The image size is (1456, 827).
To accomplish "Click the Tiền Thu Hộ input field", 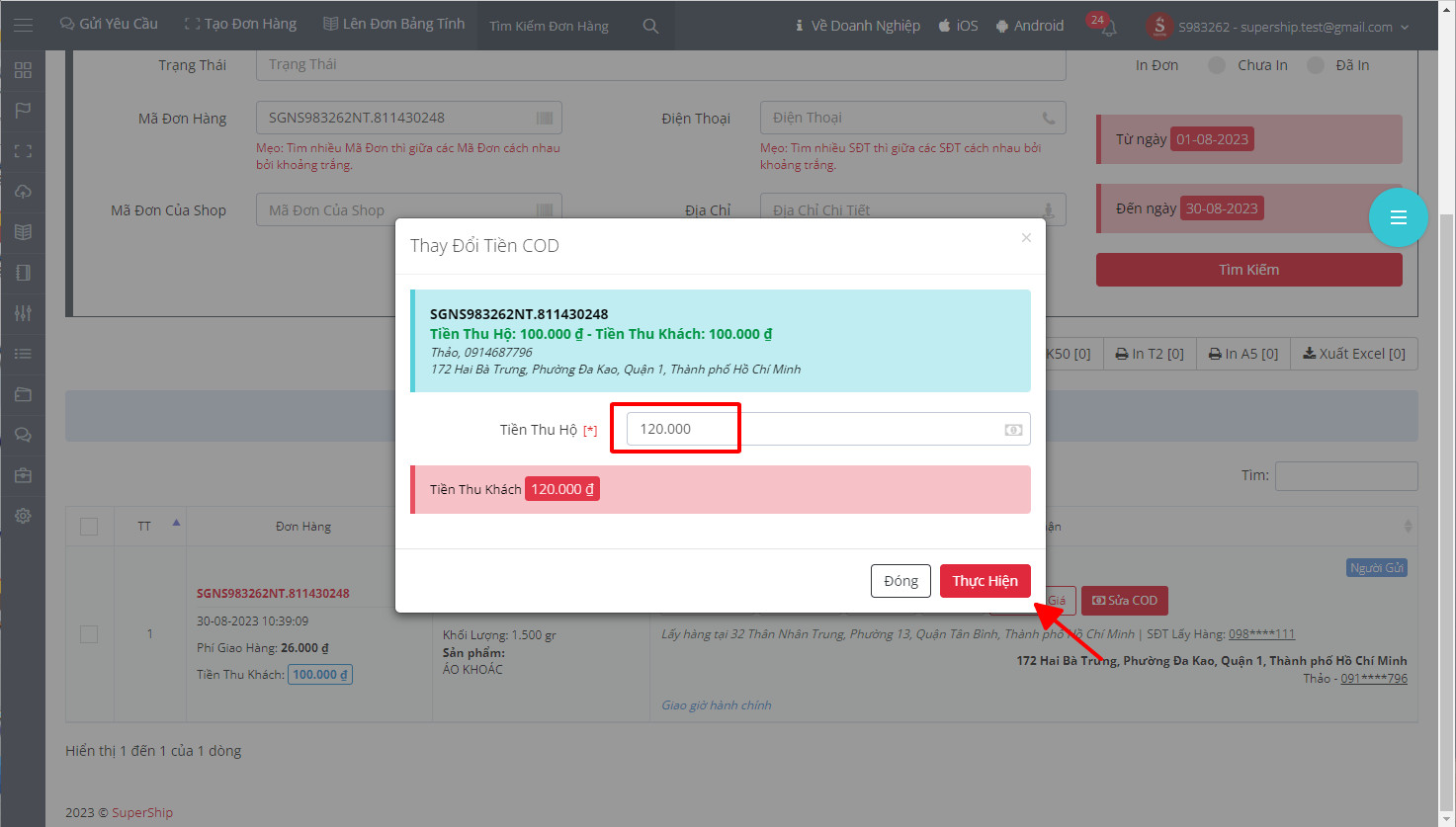I will click(828, 429).
